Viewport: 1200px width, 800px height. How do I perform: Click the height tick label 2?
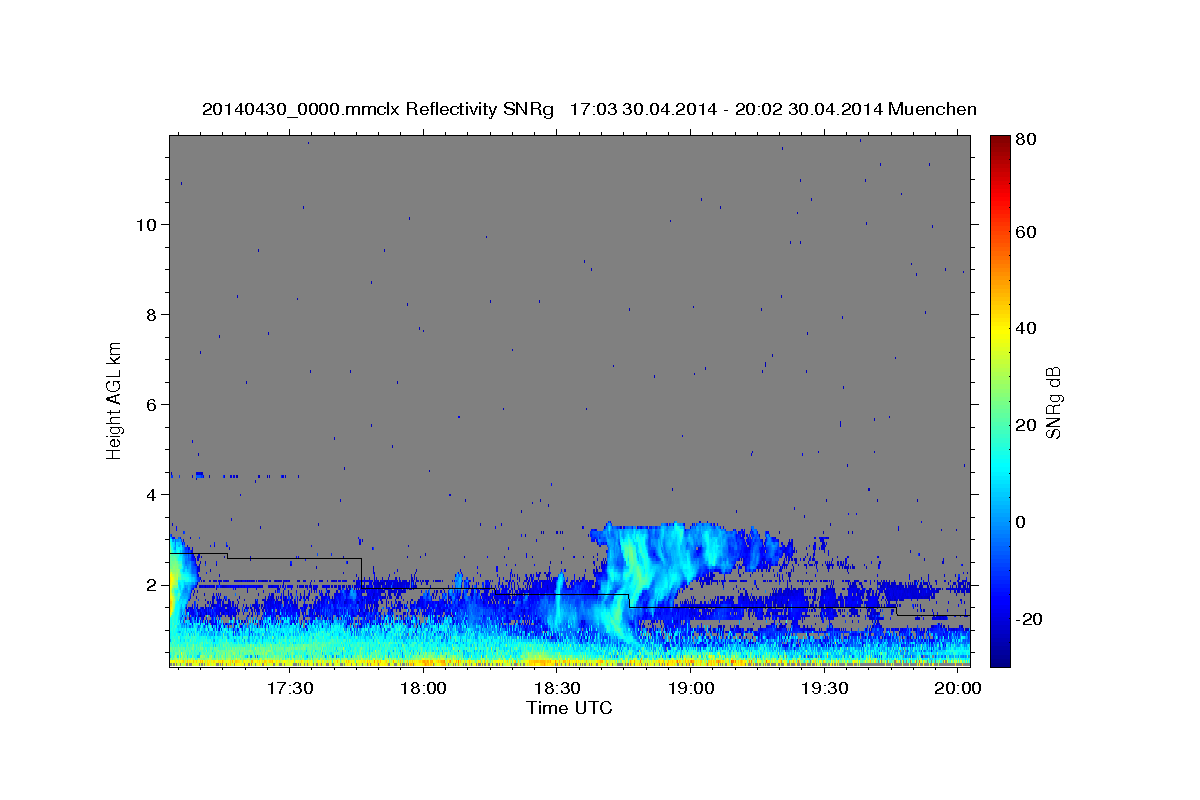[x=150, y=585]
